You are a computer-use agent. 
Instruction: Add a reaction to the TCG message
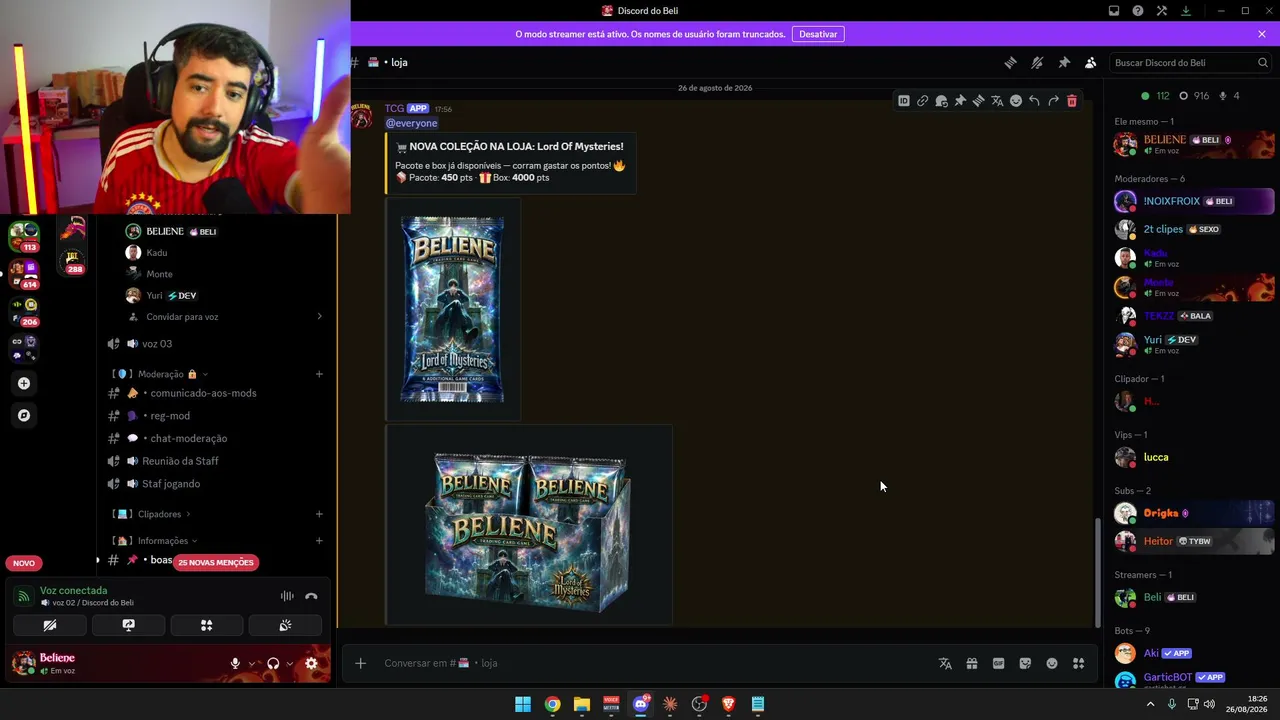tap(1016, 101)
